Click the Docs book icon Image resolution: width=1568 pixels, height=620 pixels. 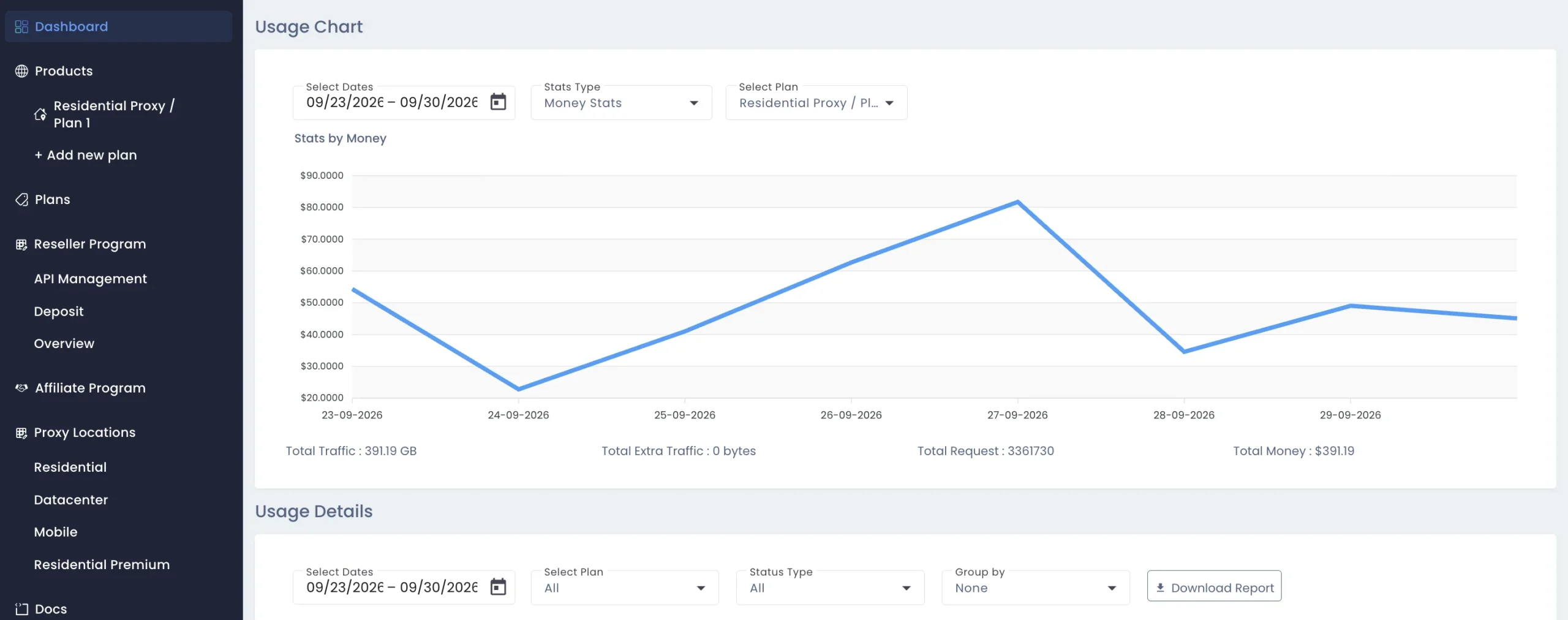point(21,609)
